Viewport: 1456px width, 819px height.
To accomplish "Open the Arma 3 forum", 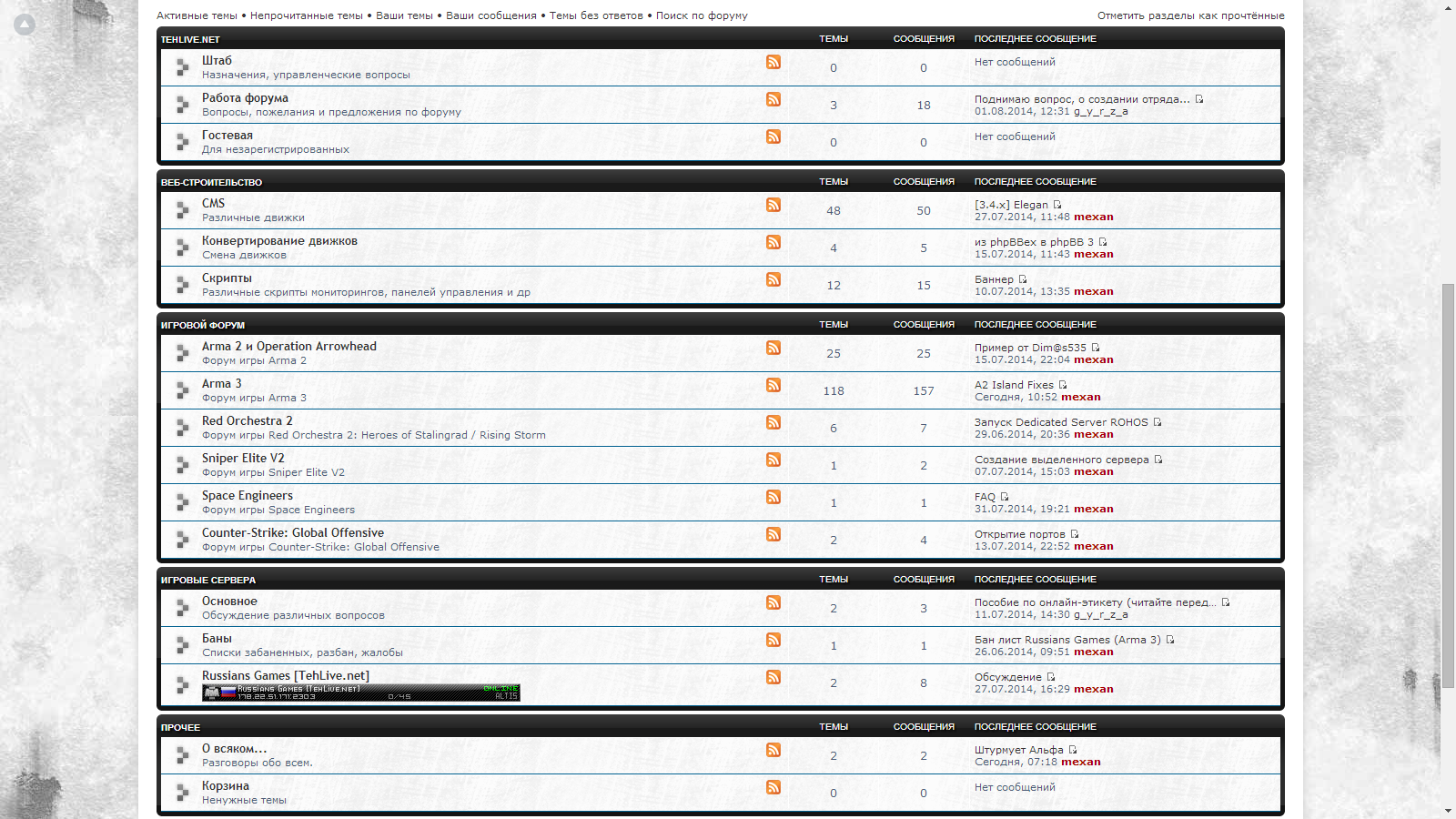I will coord(222,383).
